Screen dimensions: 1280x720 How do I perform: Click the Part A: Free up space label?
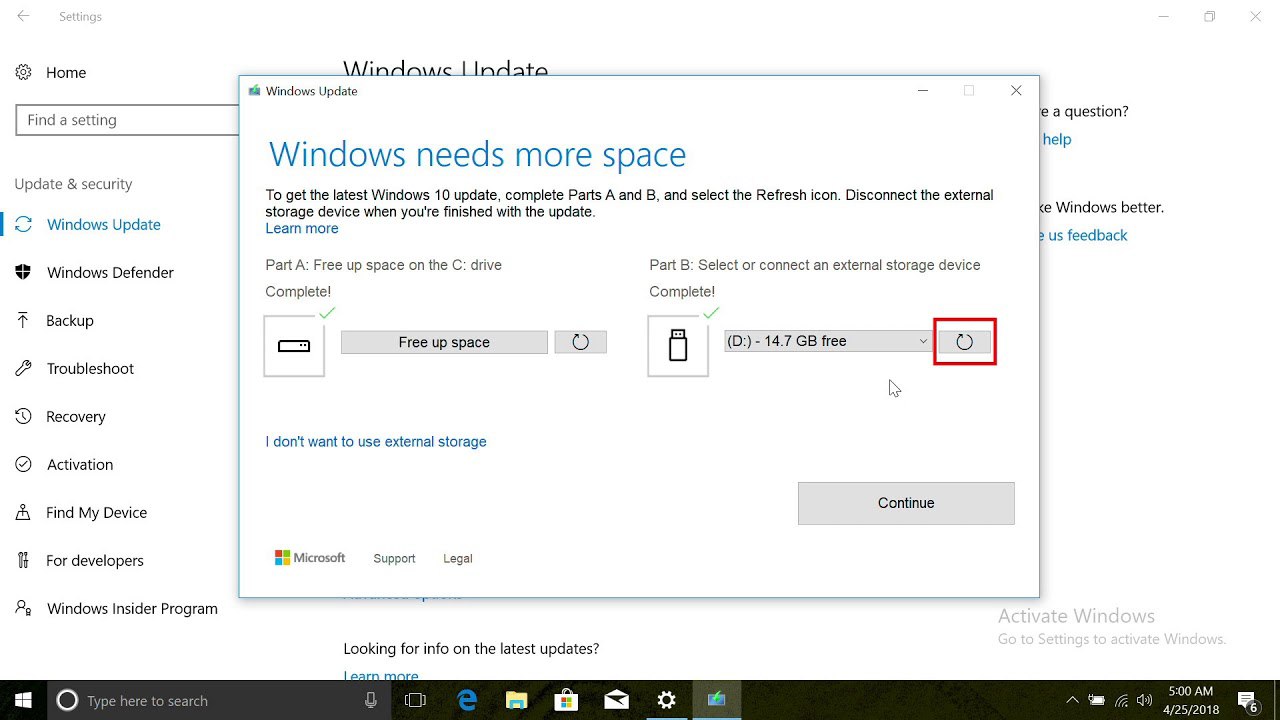click(x=383, y=265)
